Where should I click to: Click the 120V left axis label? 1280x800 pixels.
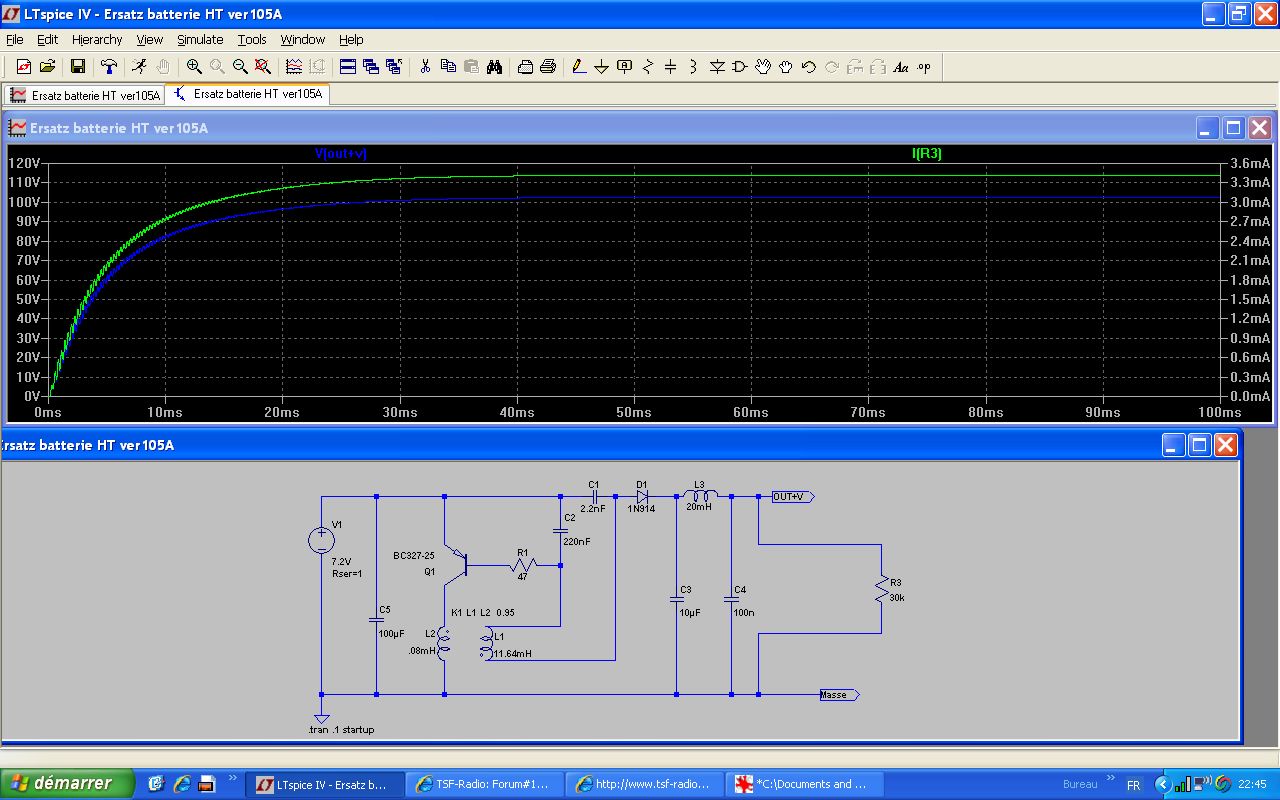pos(23,163)
